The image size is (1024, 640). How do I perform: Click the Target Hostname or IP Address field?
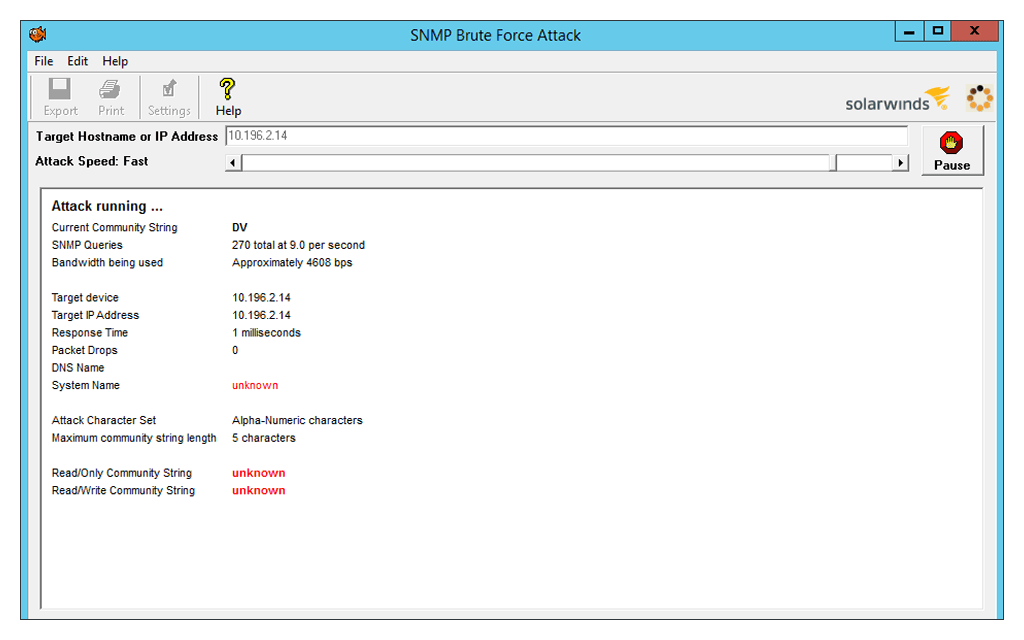(566, 136)
